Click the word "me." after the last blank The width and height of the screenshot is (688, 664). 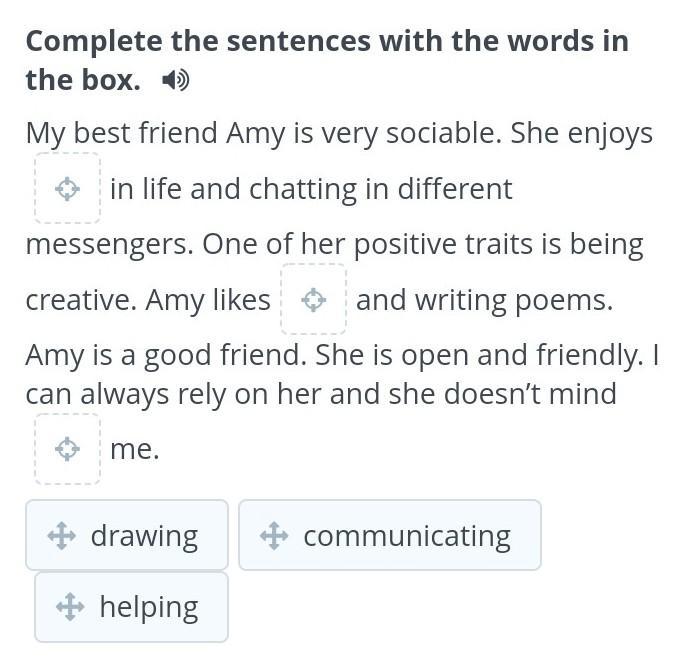(135, 449)
